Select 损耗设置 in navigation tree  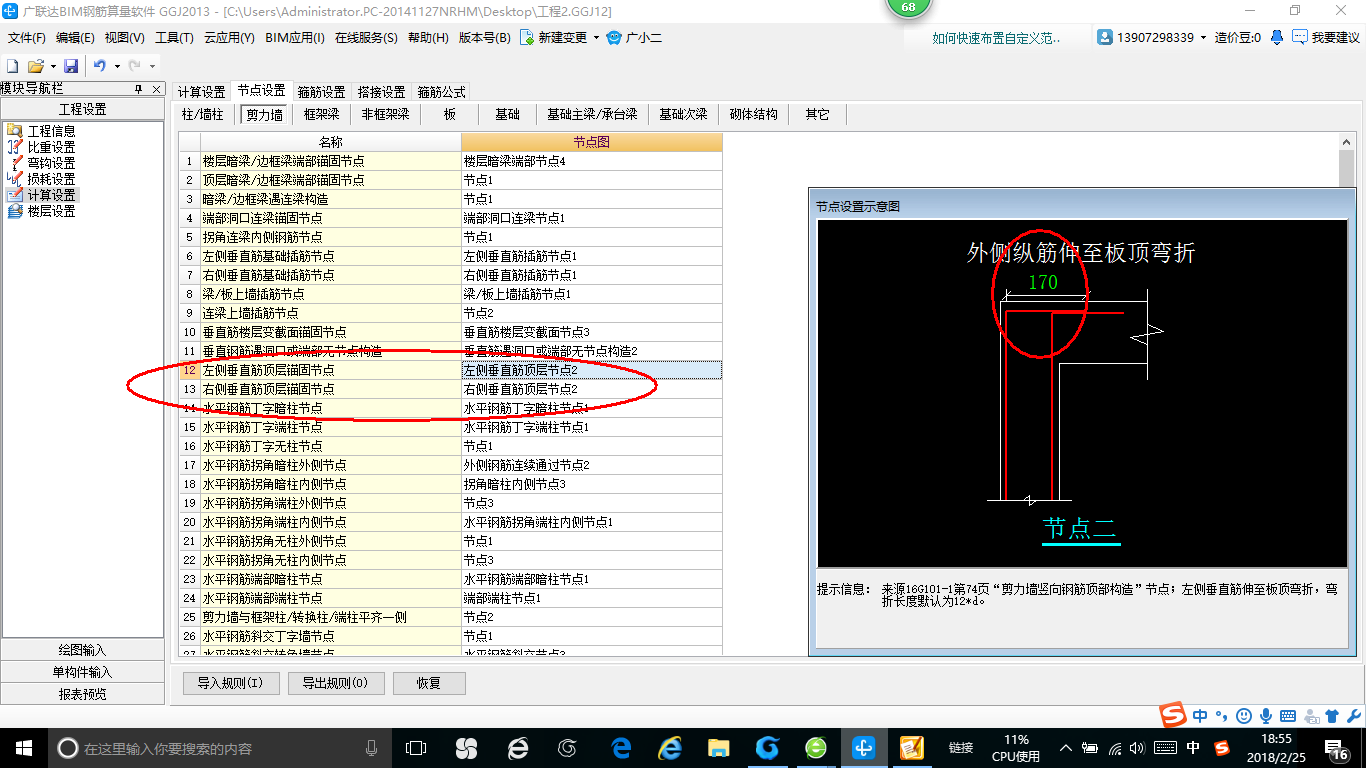tap(51, 179)
